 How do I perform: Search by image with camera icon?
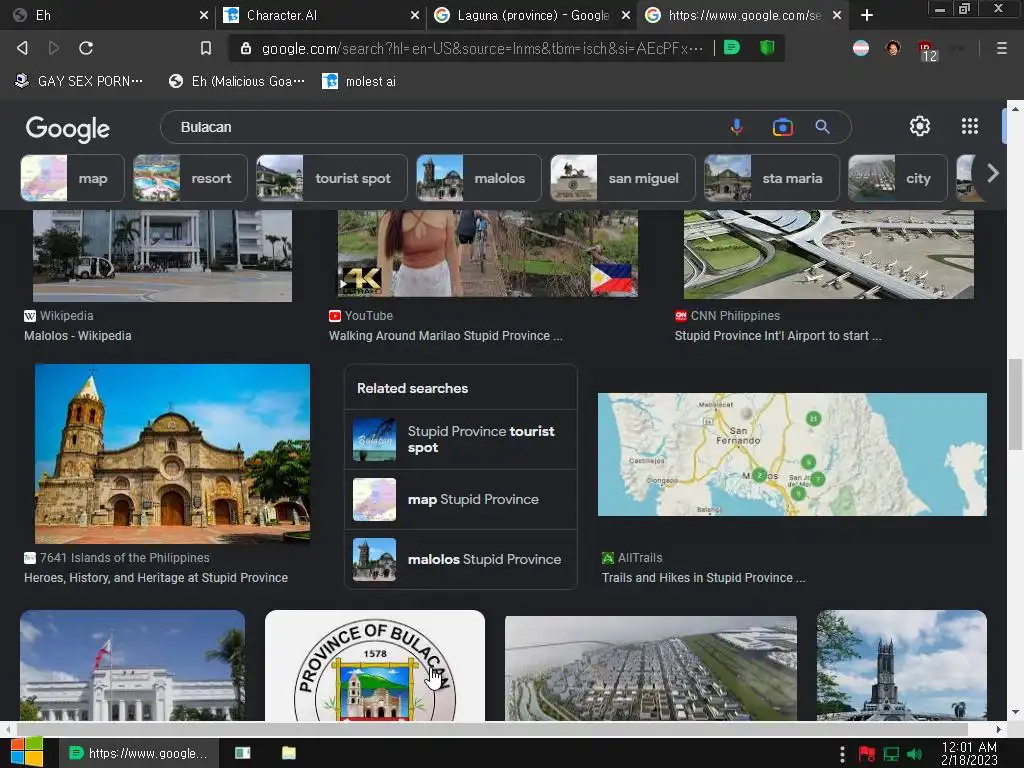pyautogui.click(x=782, y=127)
